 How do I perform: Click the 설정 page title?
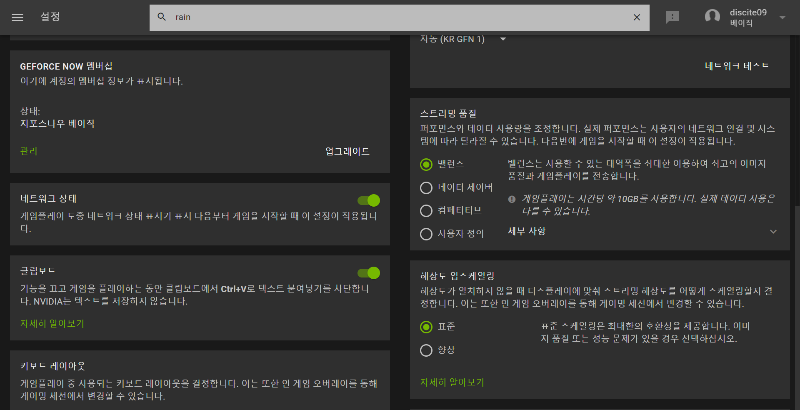[x=50, y=17]
